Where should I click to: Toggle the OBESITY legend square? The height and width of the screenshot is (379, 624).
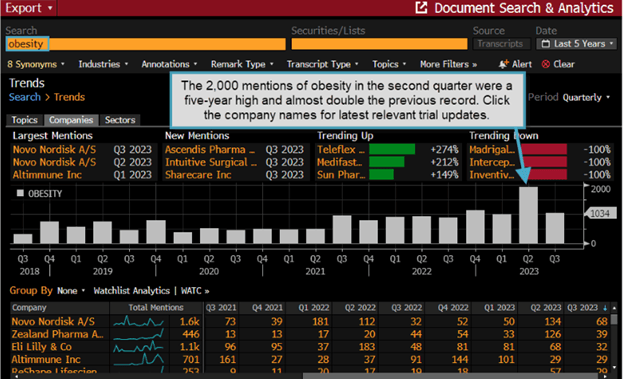(x=20, y=193)
